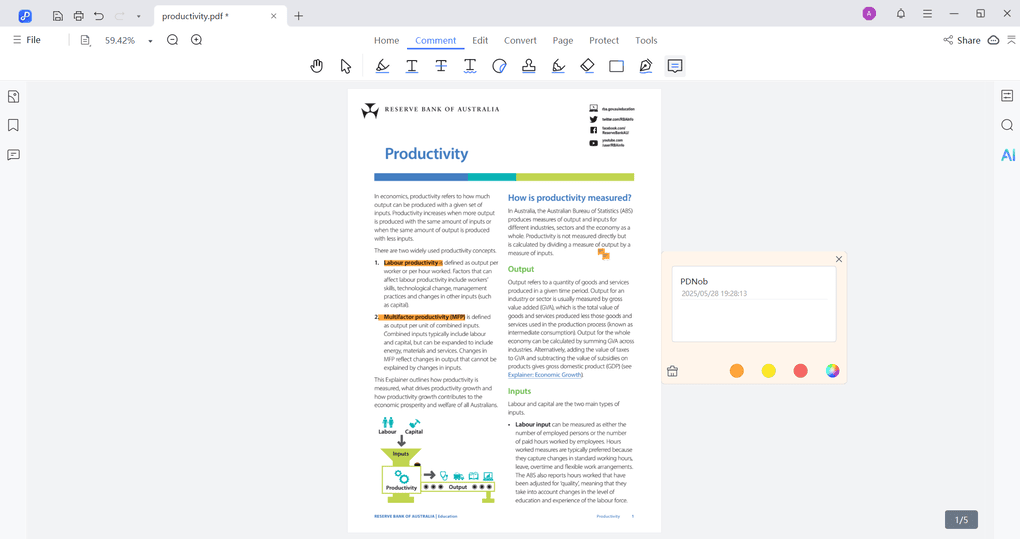This screenshot has width=1020, height=539.
Task: Open the bookmarks panel in left sidebar
Action: click(x=13, y=125)
